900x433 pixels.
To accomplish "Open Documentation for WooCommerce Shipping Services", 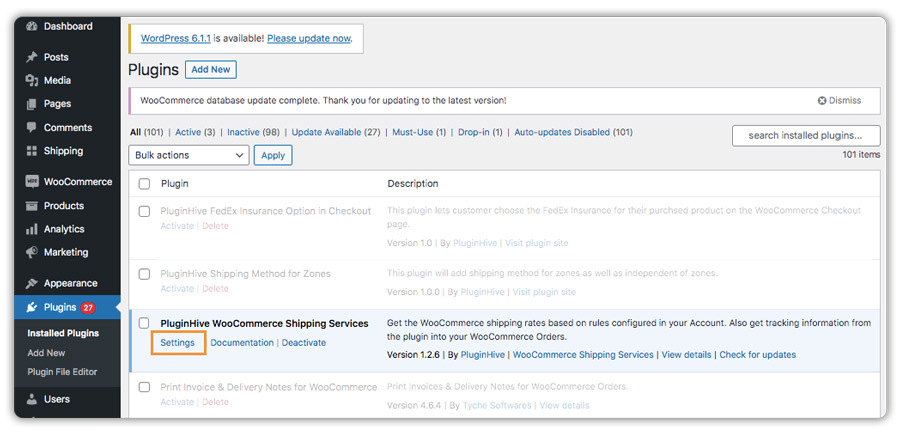I will [x=242, y=343].
